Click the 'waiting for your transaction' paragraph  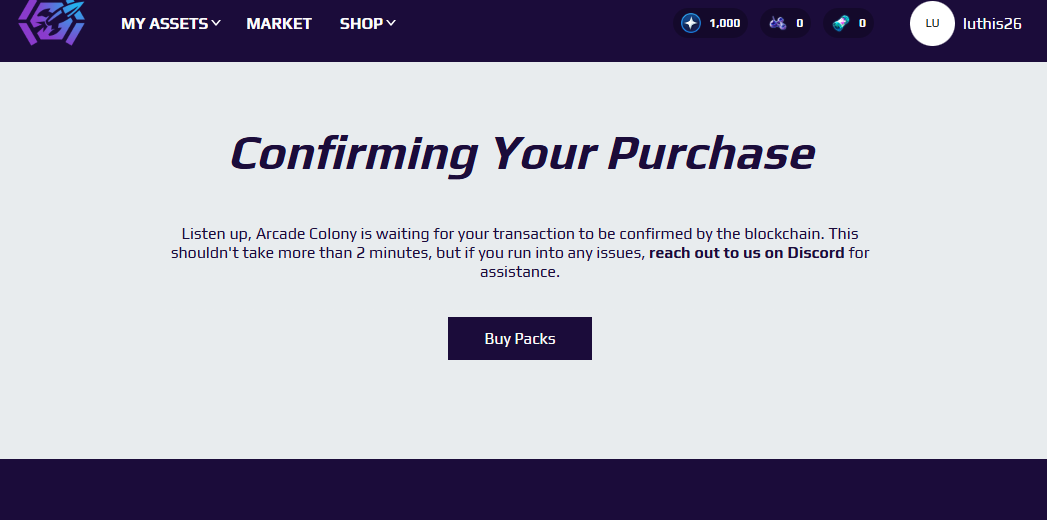pos(520,253)
